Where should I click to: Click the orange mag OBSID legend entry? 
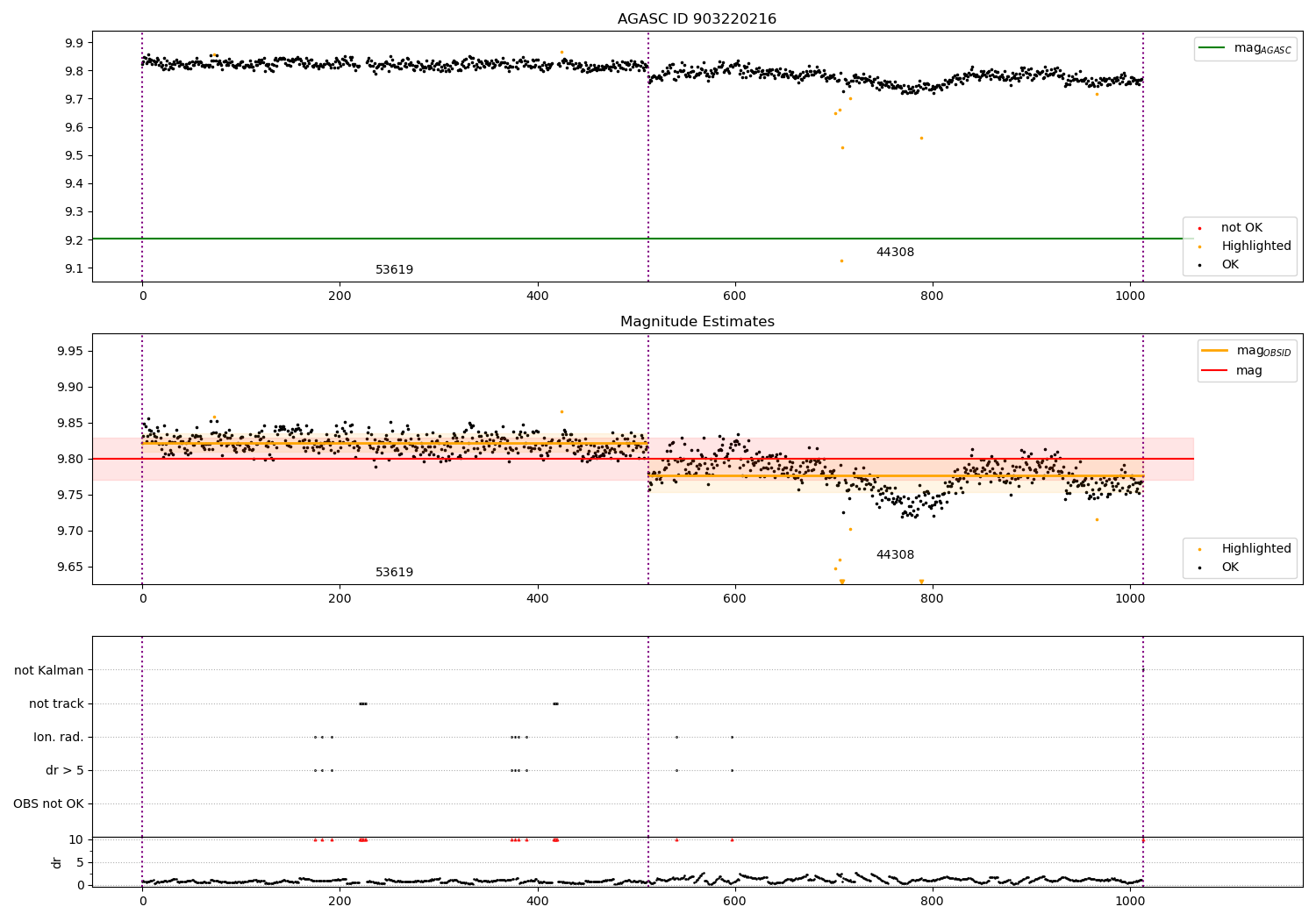(x=1247, y=351)
